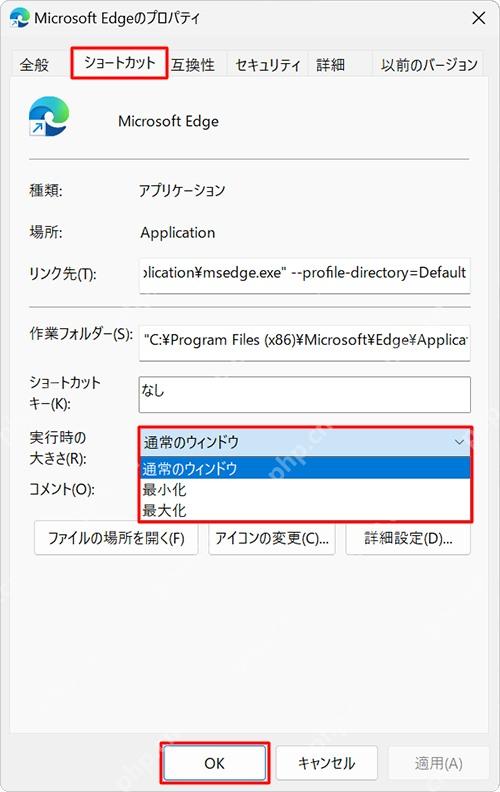This screenshot has width=500, height=792.
Task: Click the キャンセル button
Action: tap(327, 763)
